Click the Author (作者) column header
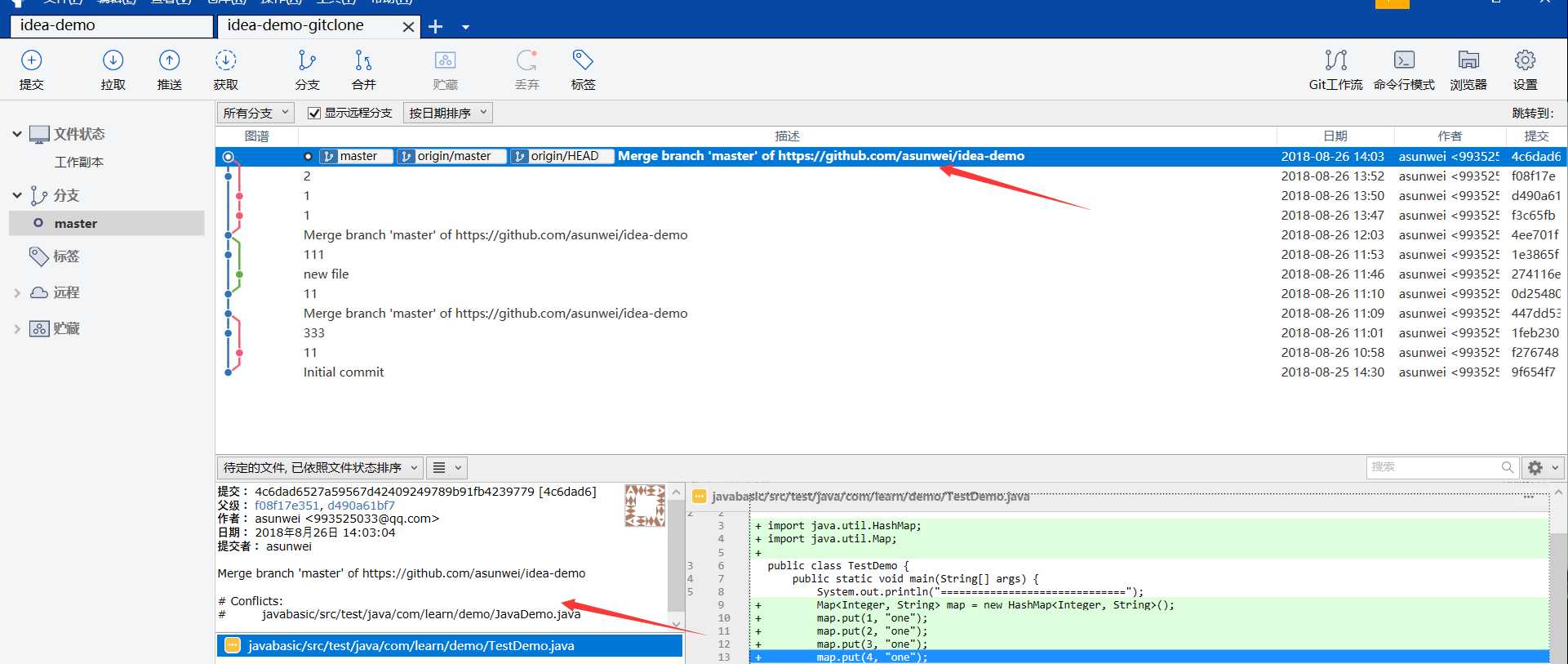This screenshot has width=1568, height=664. [x=1450, y=136]
